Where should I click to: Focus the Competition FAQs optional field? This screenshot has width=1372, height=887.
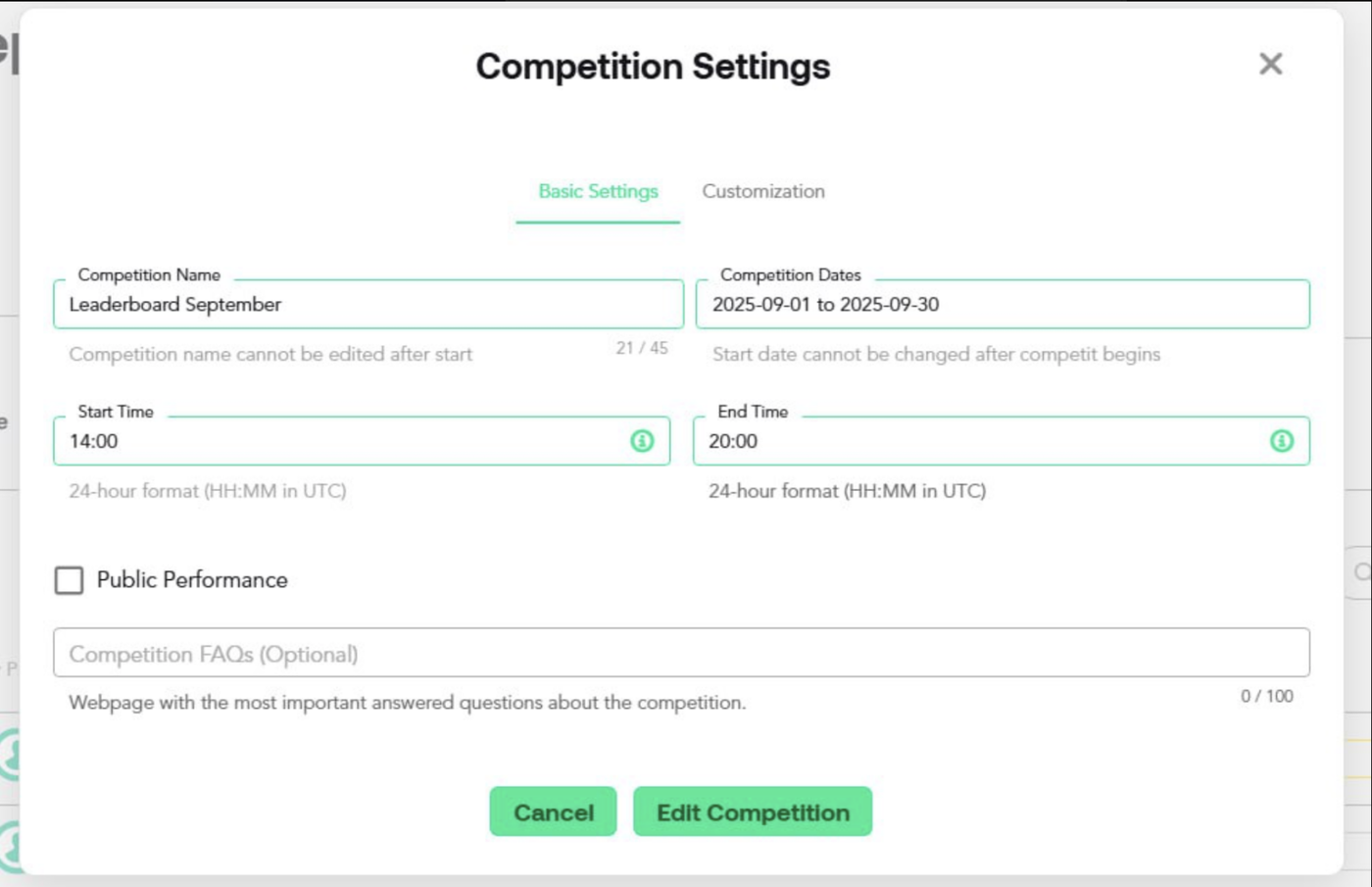click(681, 654)
